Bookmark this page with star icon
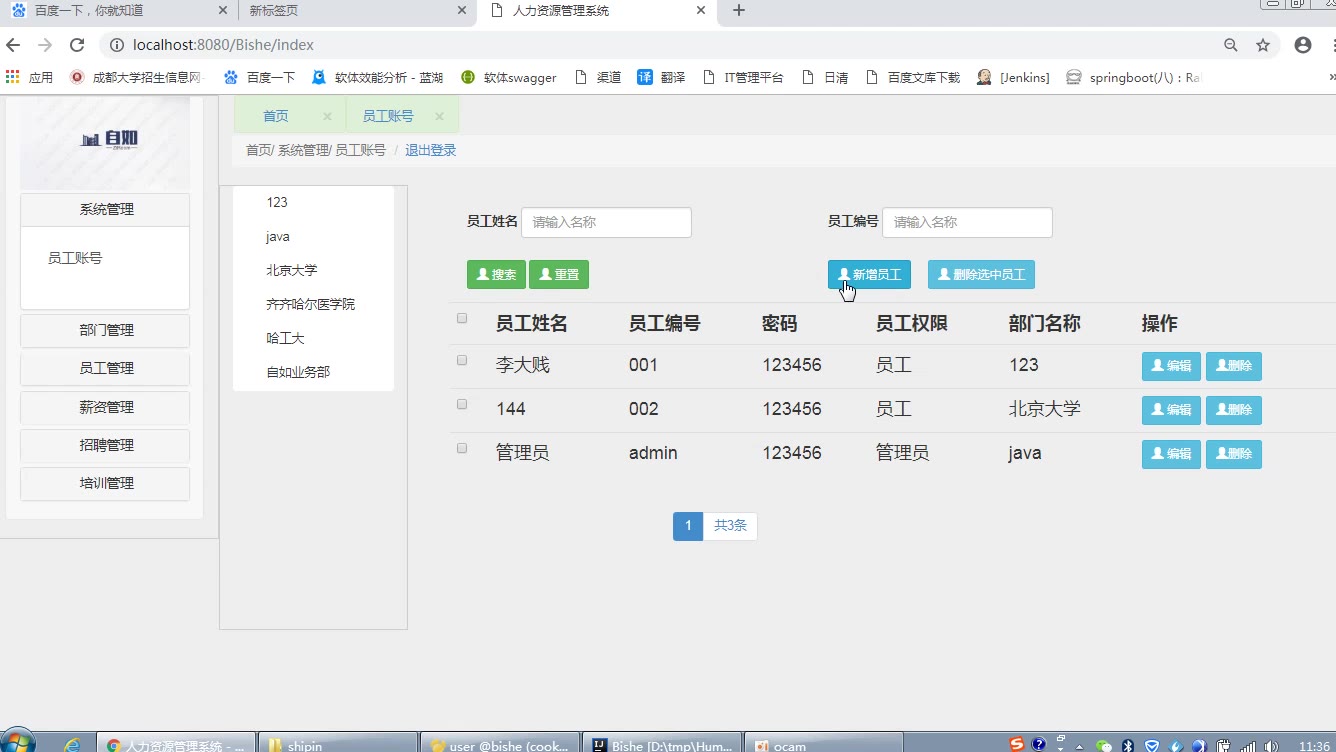The height and width of the screenshot is (752, 1336). [1263, 45]
